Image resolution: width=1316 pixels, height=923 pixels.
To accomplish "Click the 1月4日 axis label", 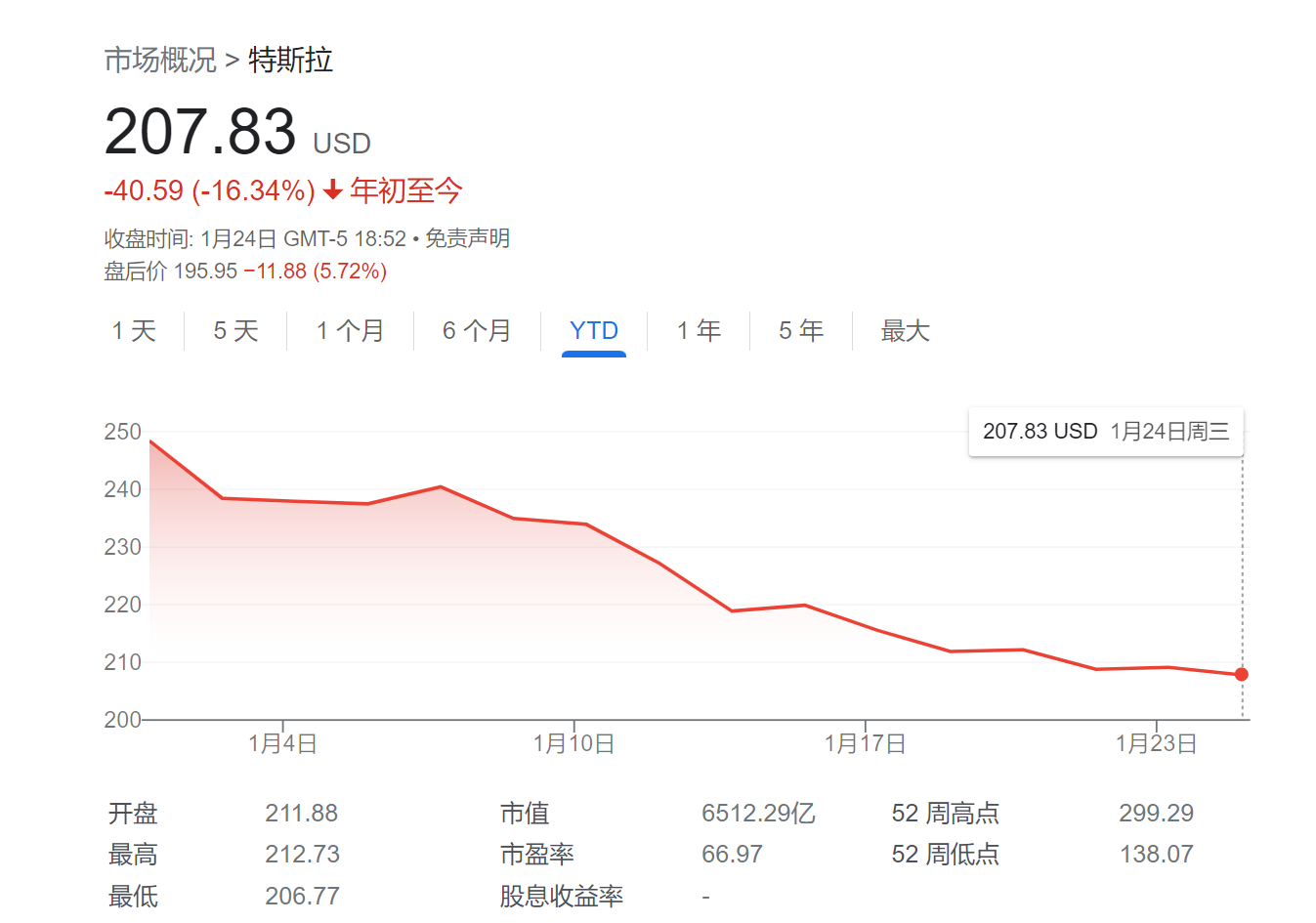I will point(282,744).
